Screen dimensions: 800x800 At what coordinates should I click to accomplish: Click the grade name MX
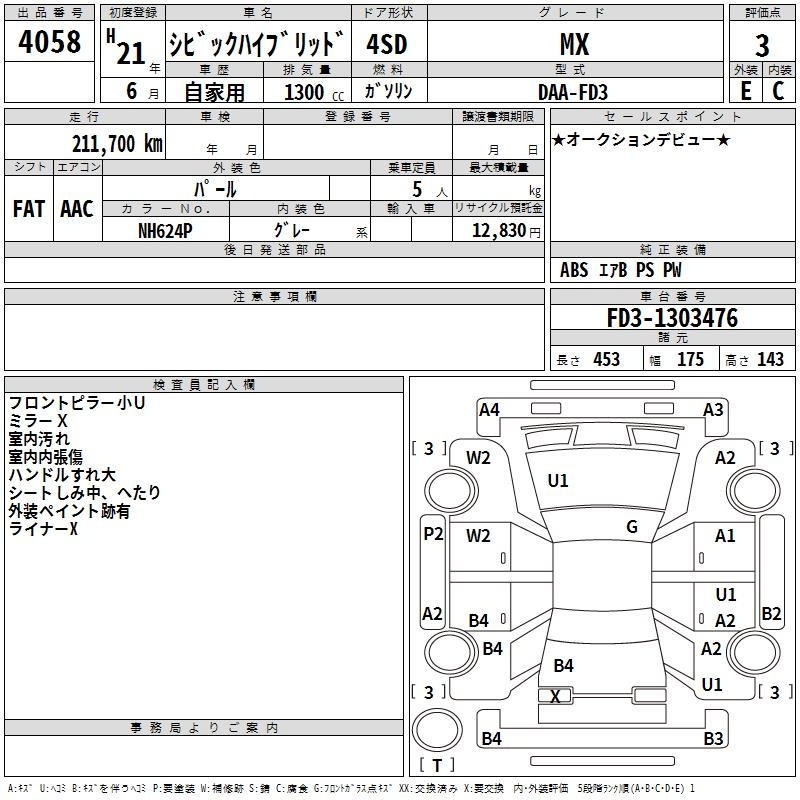point(572,44)
